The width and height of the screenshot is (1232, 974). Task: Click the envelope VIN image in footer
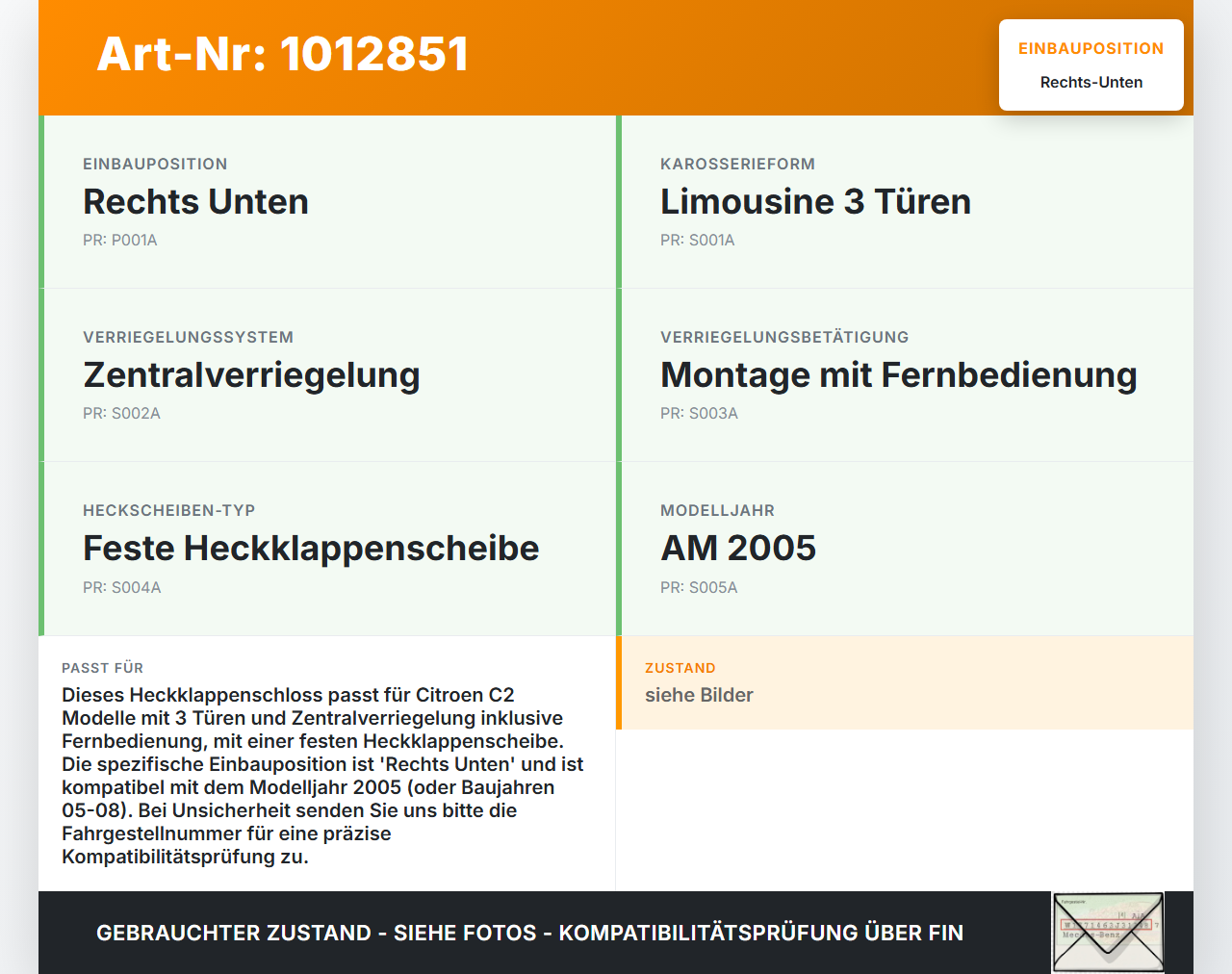[x=1108, y=933]
